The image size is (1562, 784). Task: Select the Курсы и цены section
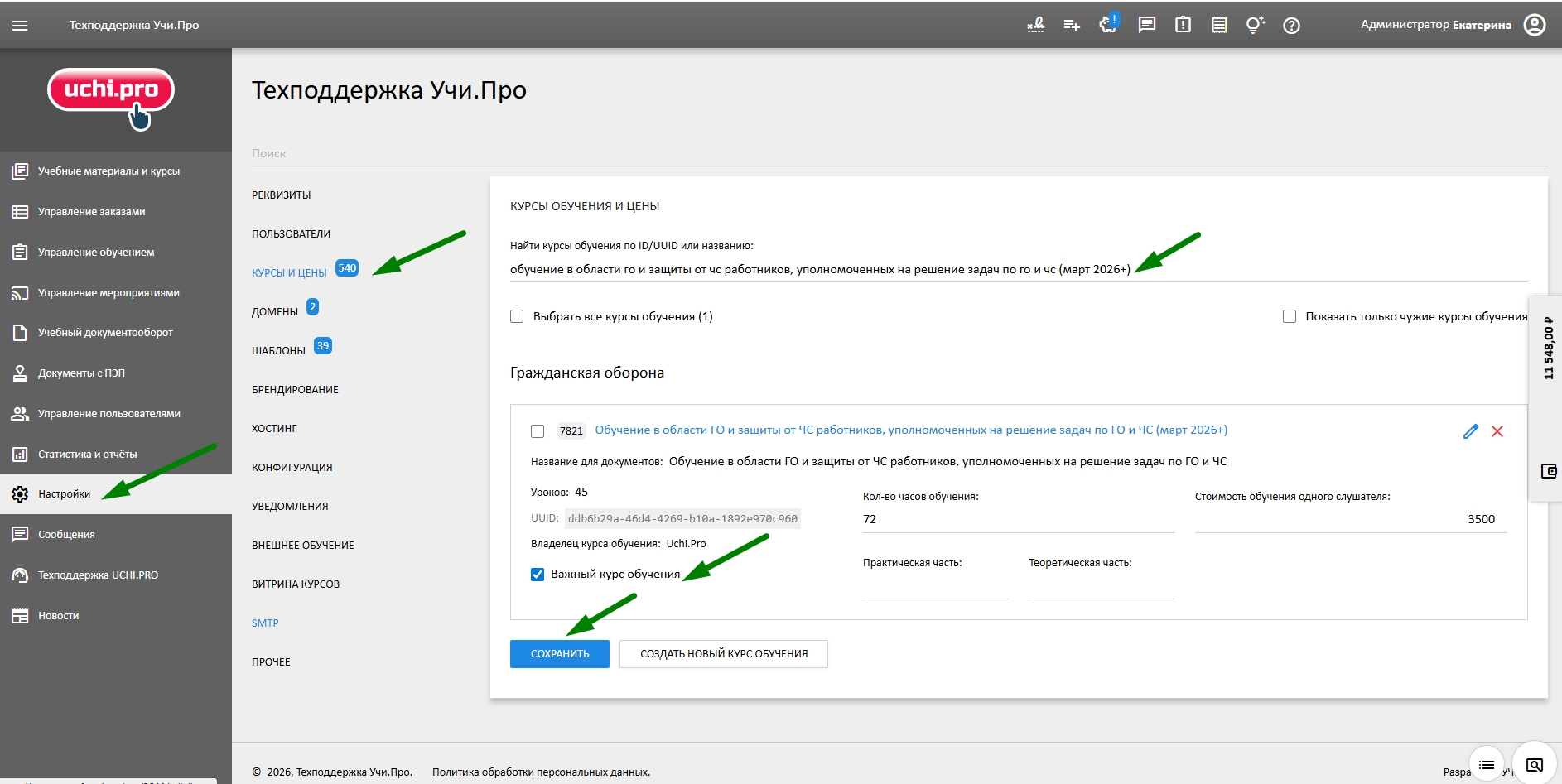click(x=289, y=273)
